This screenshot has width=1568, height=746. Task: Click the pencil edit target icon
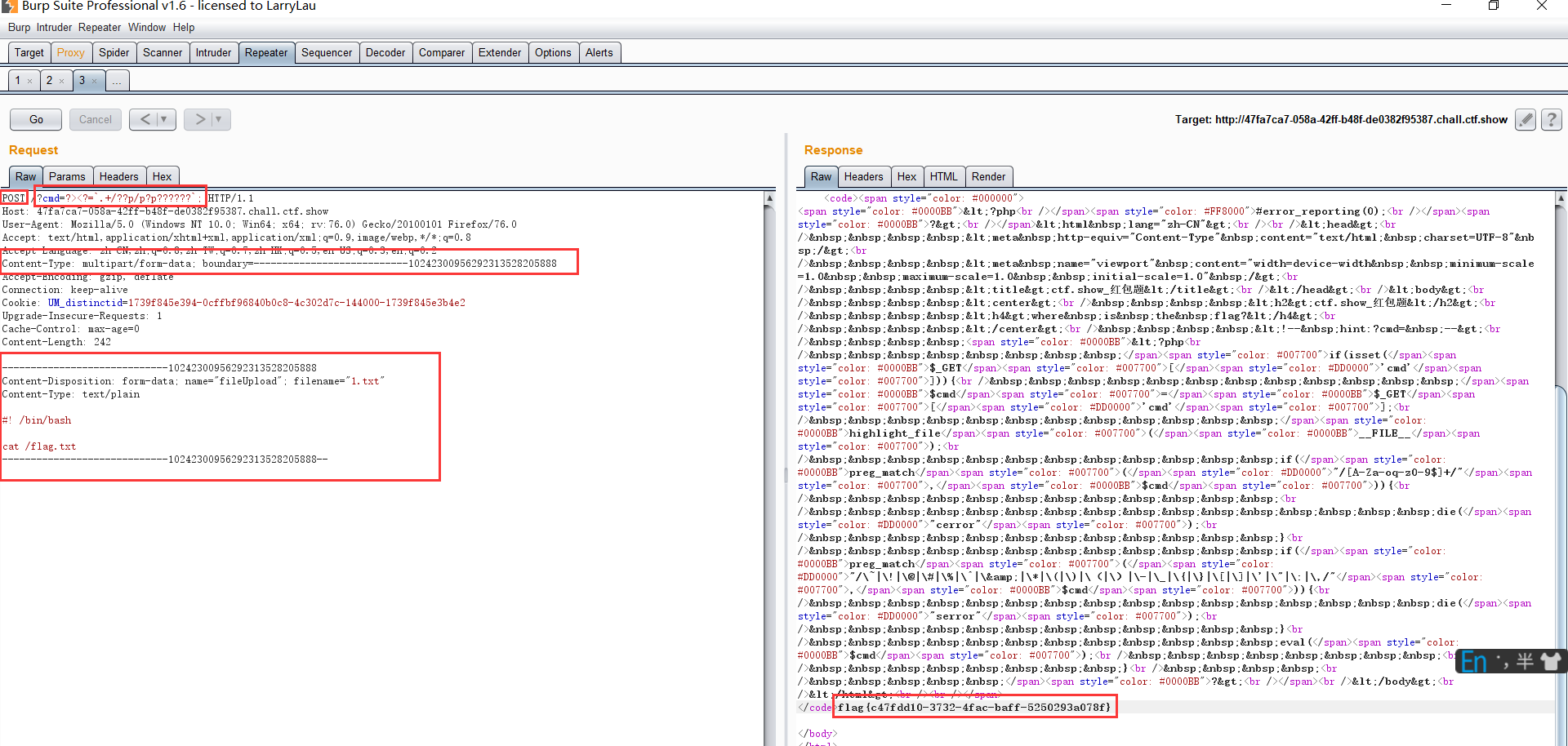point(1525,119)
